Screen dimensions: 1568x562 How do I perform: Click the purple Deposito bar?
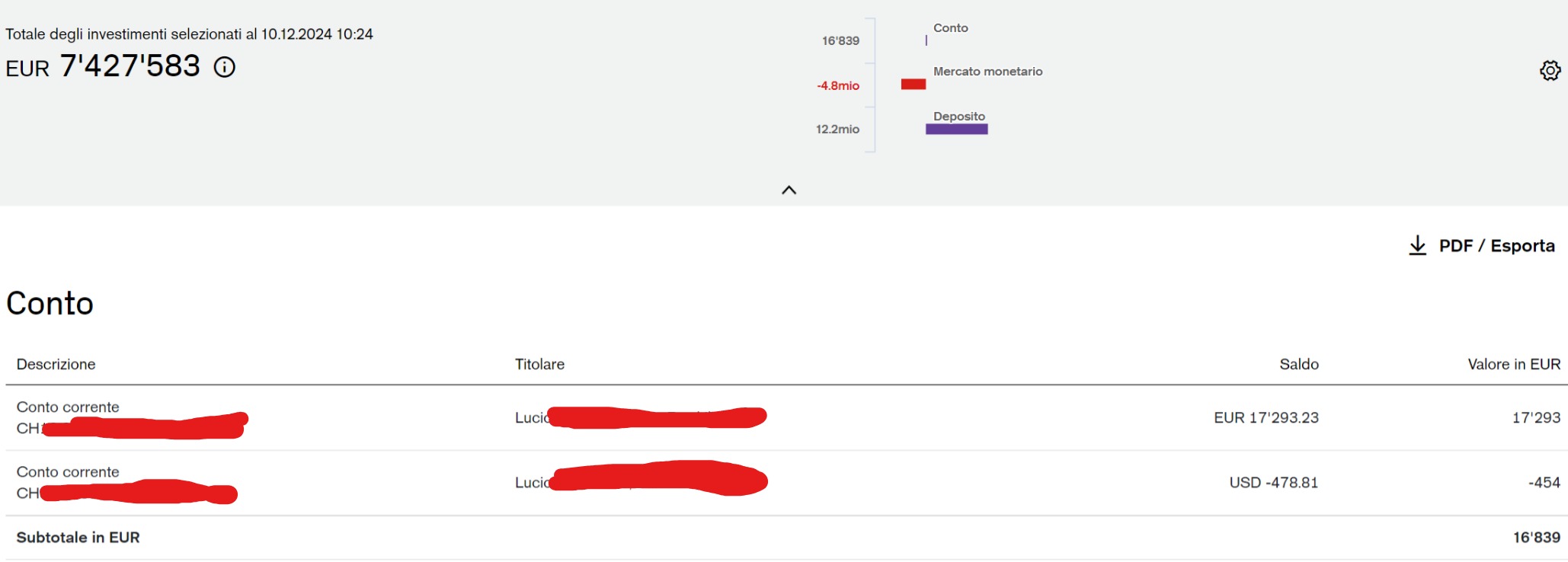click(x=956, y=129)
